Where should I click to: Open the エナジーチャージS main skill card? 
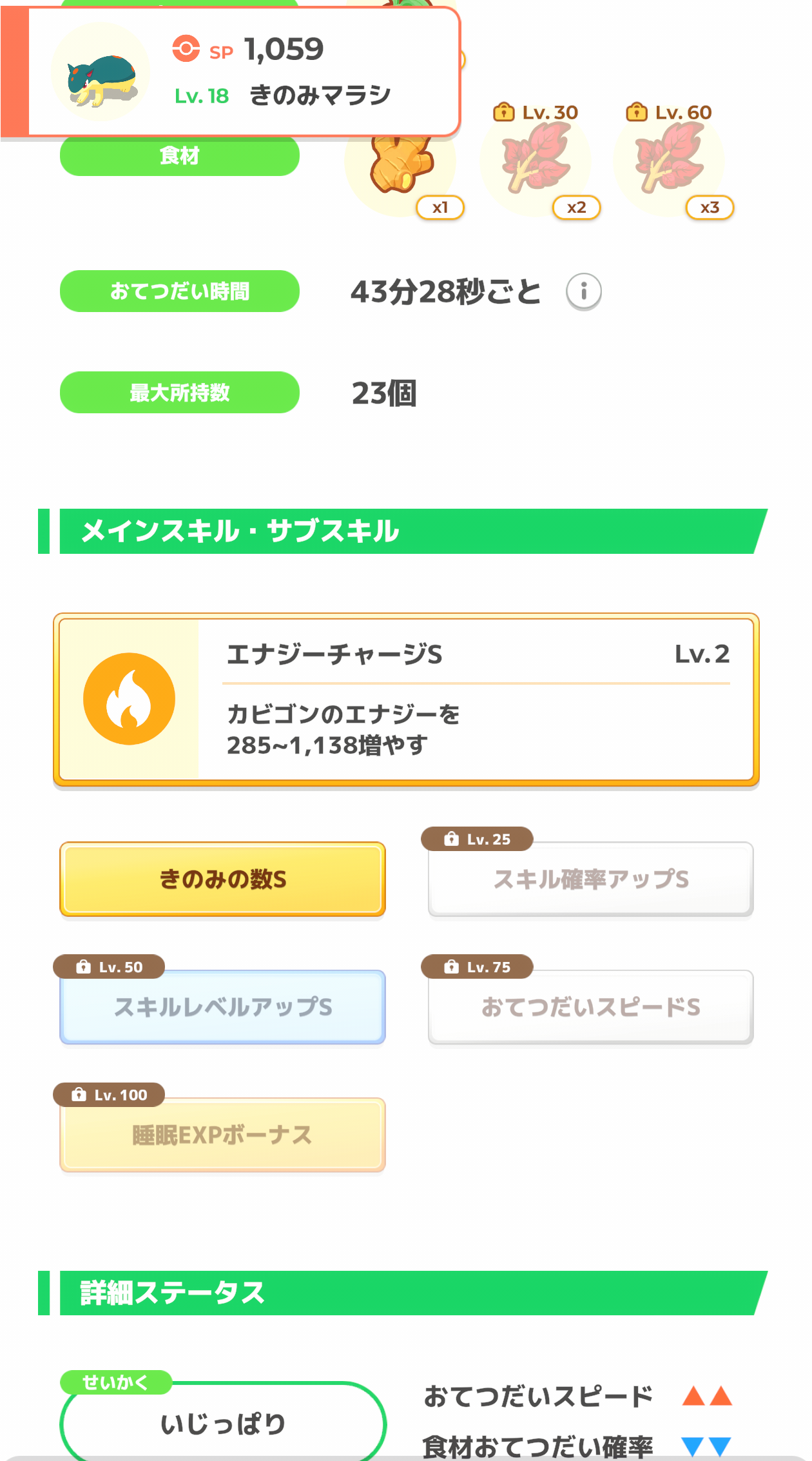click(x=406, y=700)
